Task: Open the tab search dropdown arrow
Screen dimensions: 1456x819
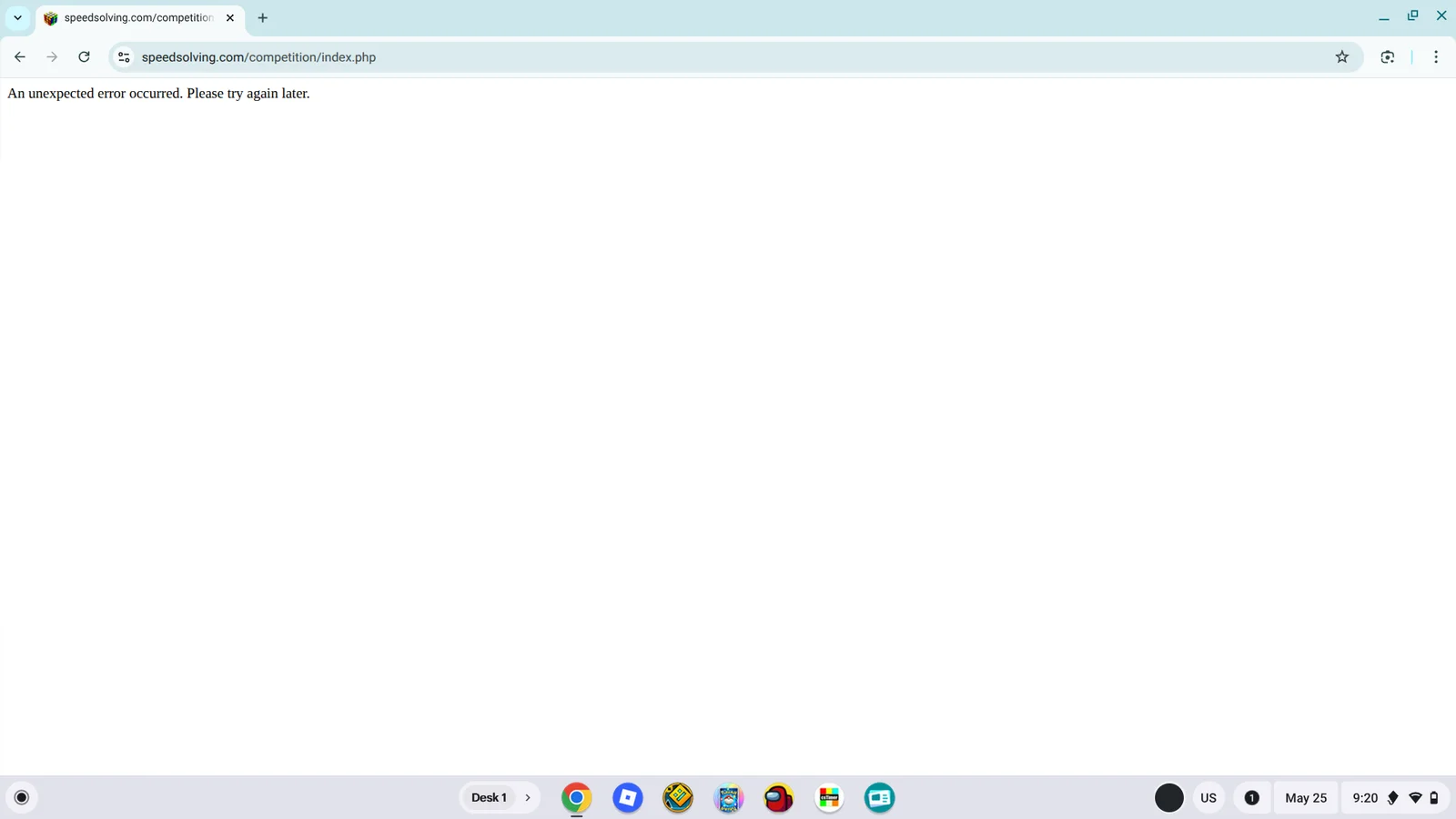Action: (x=17, y=17)
